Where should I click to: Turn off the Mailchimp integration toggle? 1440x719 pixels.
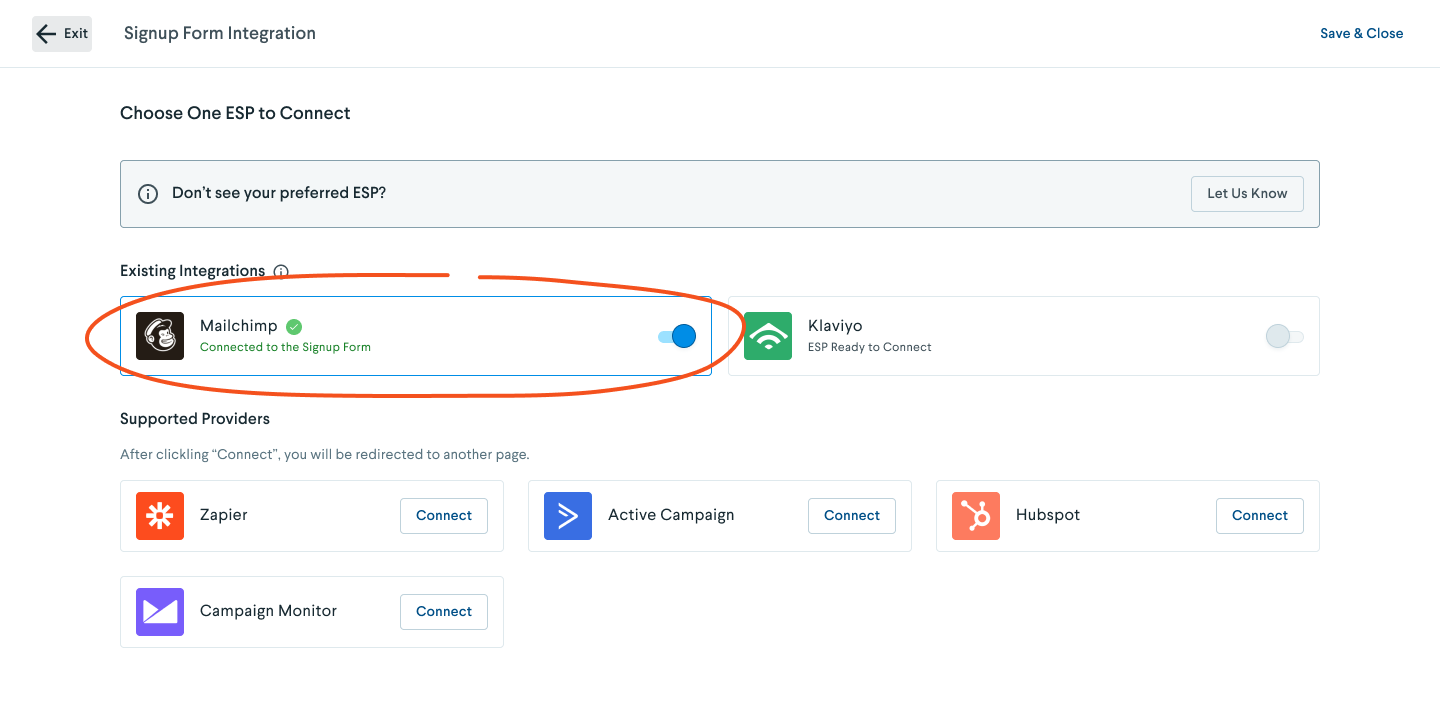677,336
